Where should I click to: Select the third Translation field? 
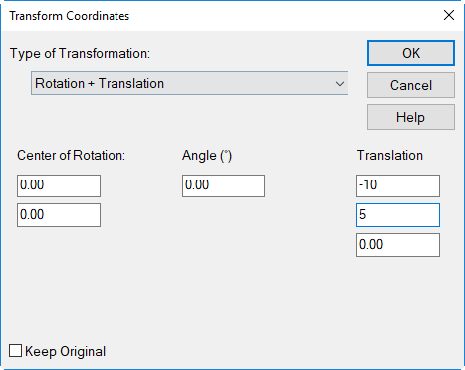[398, 245]
